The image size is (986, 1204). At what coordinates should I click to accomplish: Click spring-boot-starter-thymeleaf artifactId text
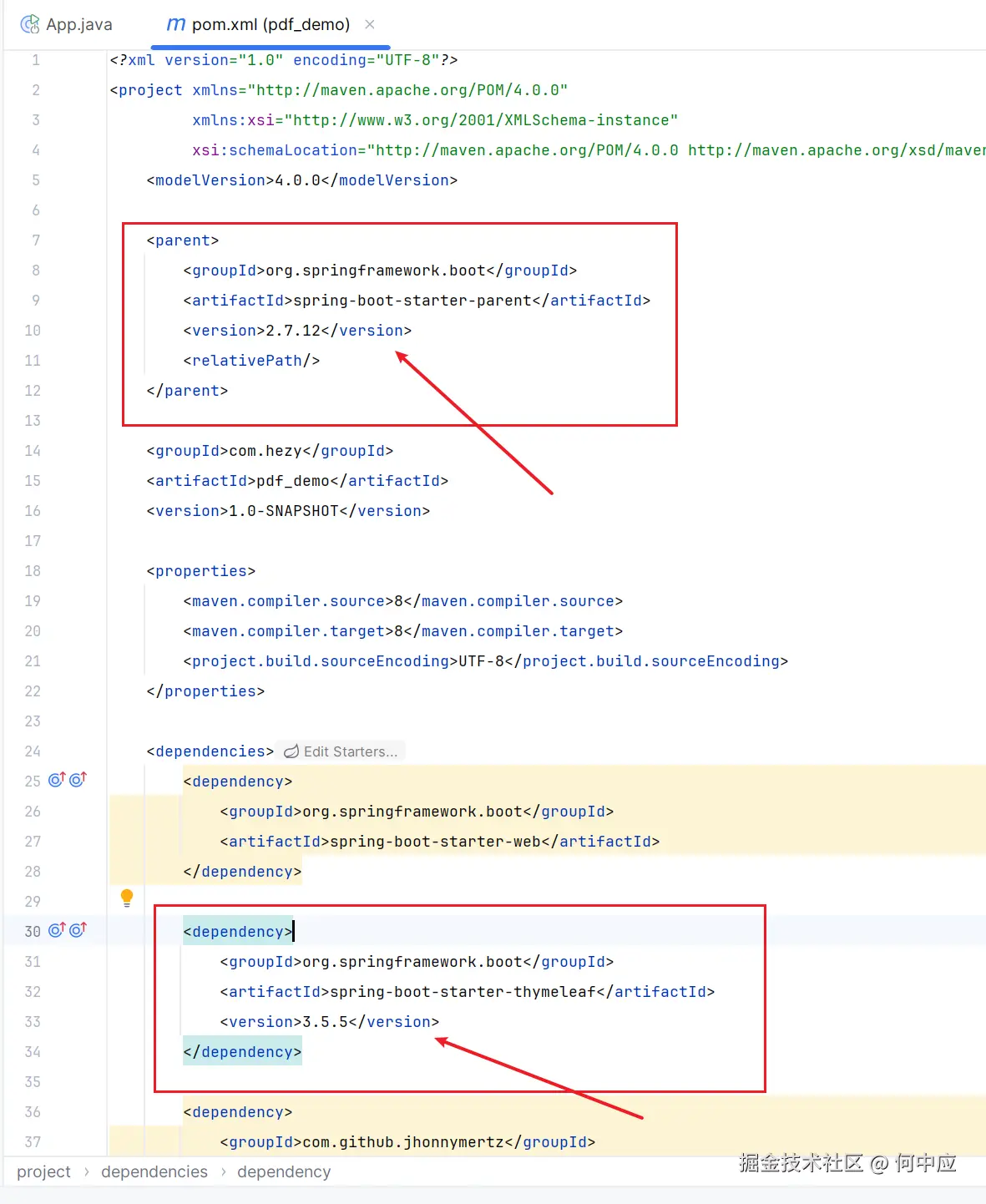463,992
